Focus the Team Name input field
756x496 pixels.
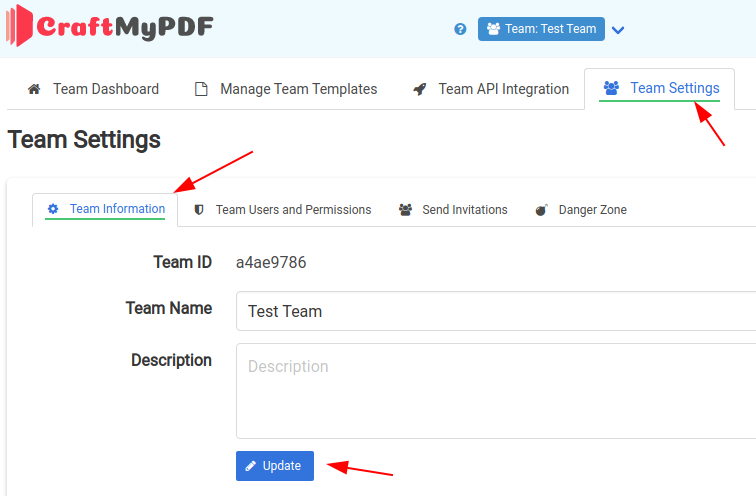(495, 311)
